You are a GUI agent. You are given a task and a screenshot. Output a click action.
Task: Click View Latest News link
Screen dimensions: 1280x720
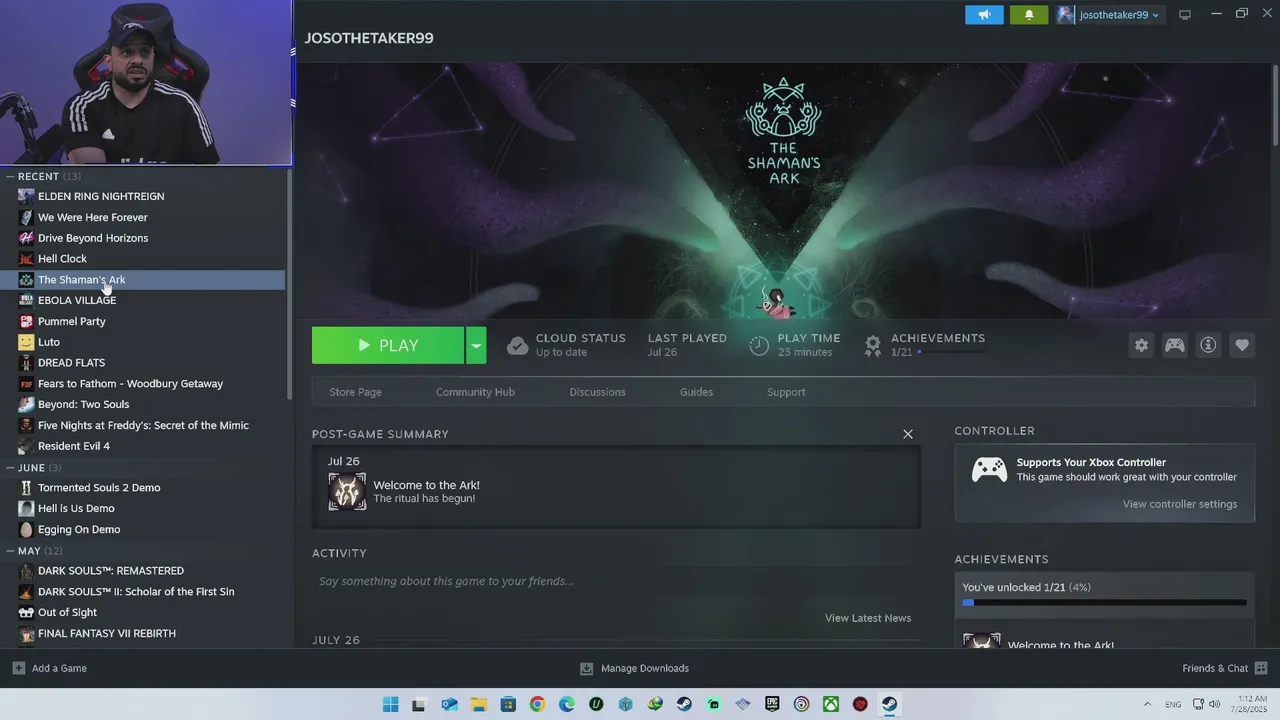pos(868,618)
